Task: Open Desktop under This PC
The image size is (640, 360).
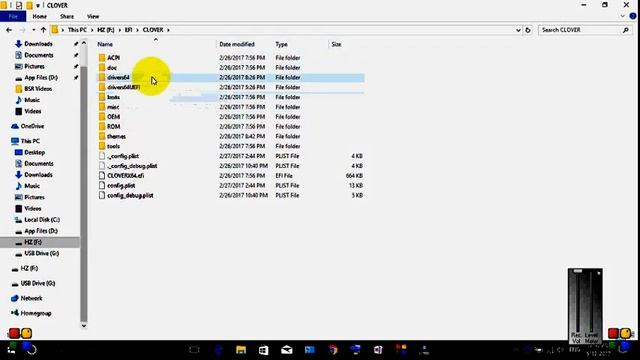Action: 34,152
